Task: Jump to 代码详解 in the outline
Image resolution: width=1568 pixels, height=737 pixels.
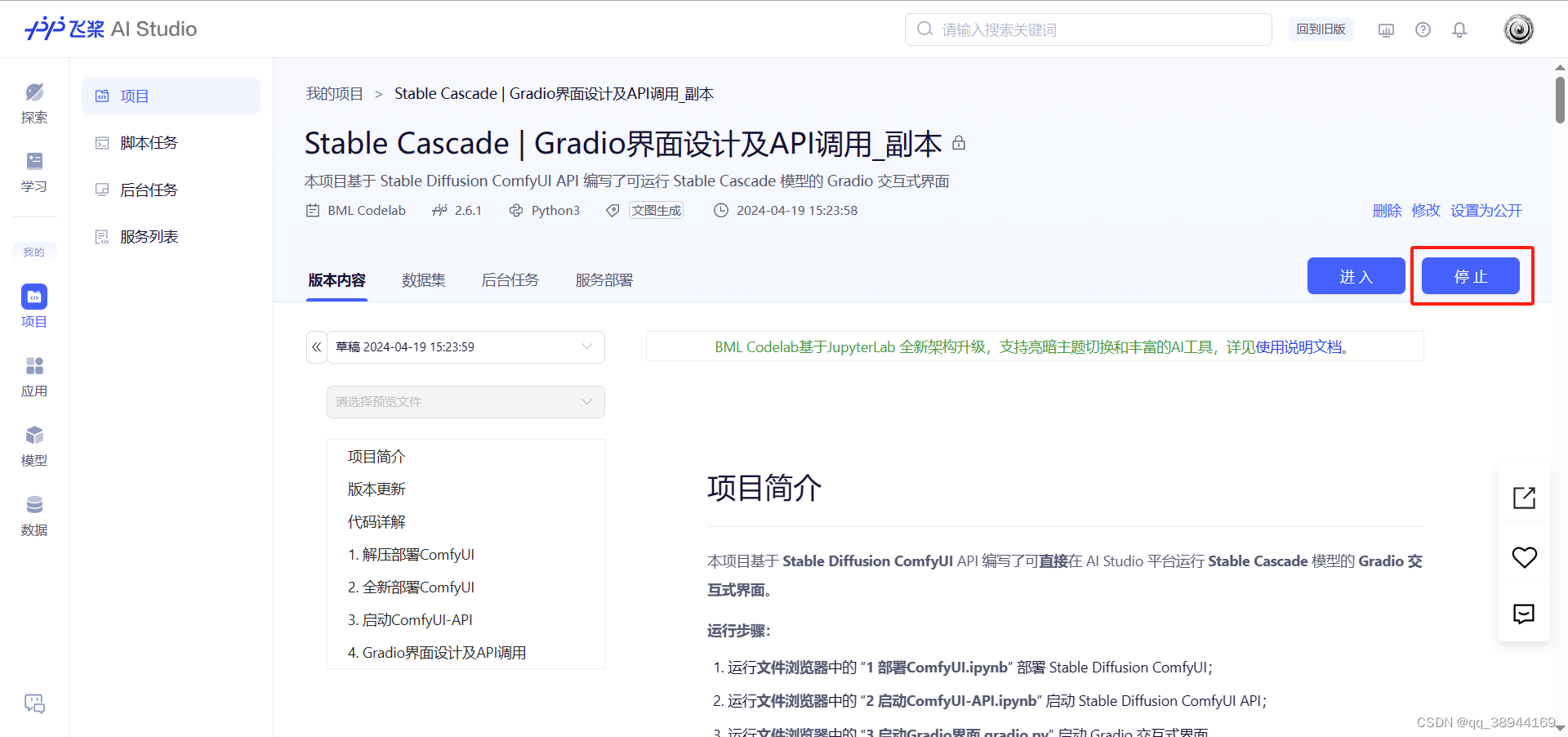Action: coord(376,522)
